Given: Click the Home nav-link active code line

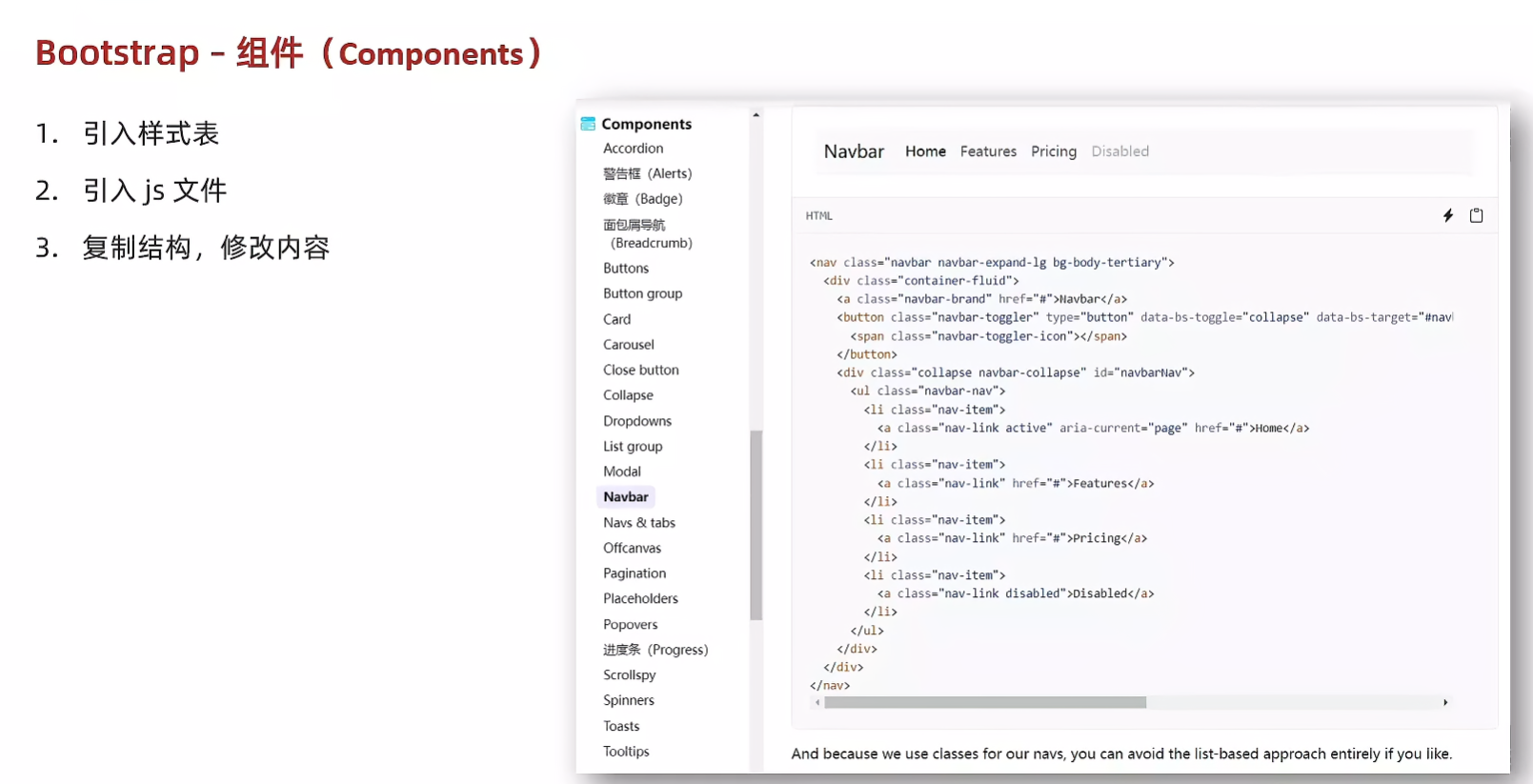Looking at the screenshot, I should pos(1093,428).
